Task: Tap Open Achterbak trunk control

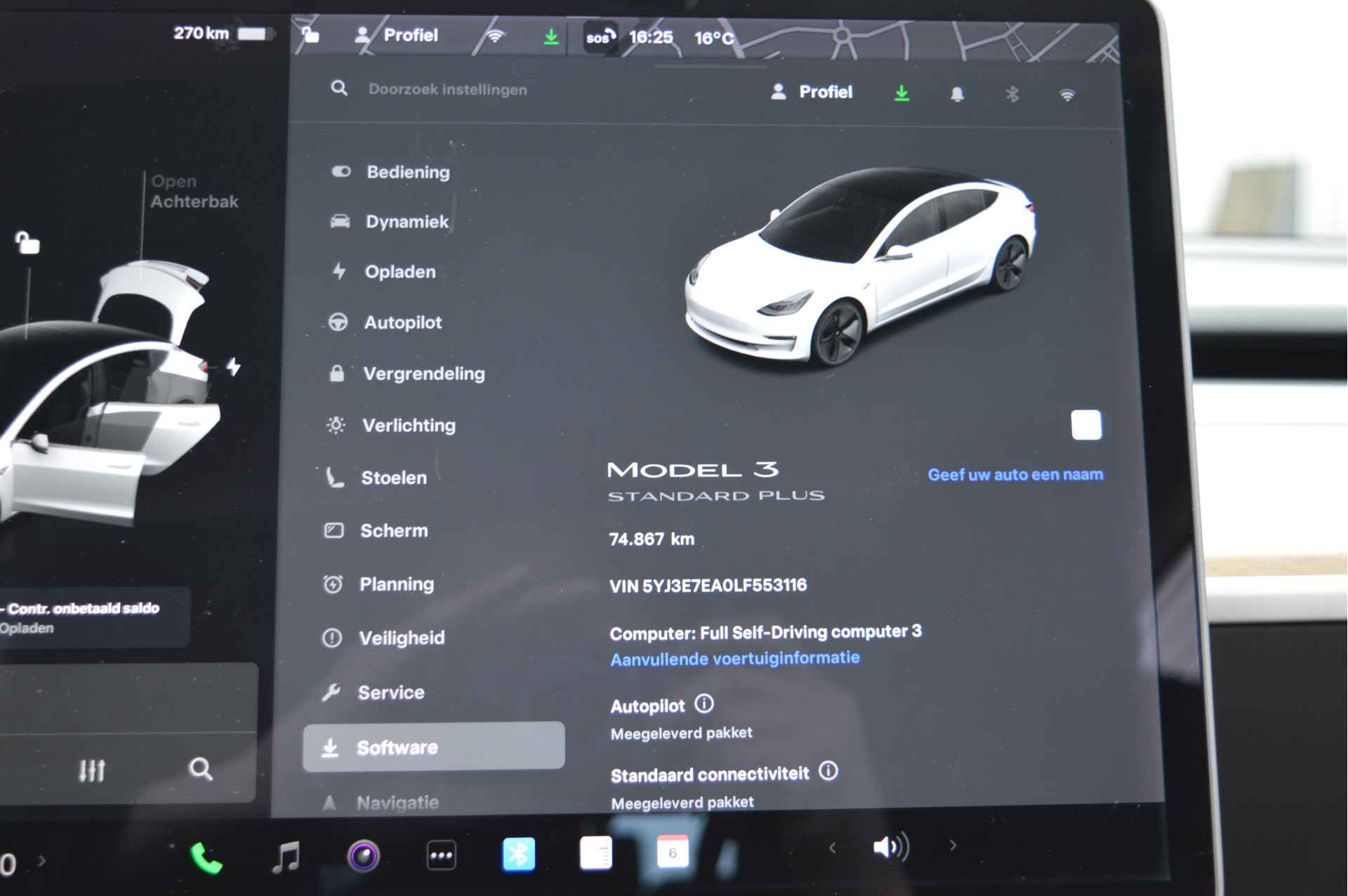Action: 194,192
